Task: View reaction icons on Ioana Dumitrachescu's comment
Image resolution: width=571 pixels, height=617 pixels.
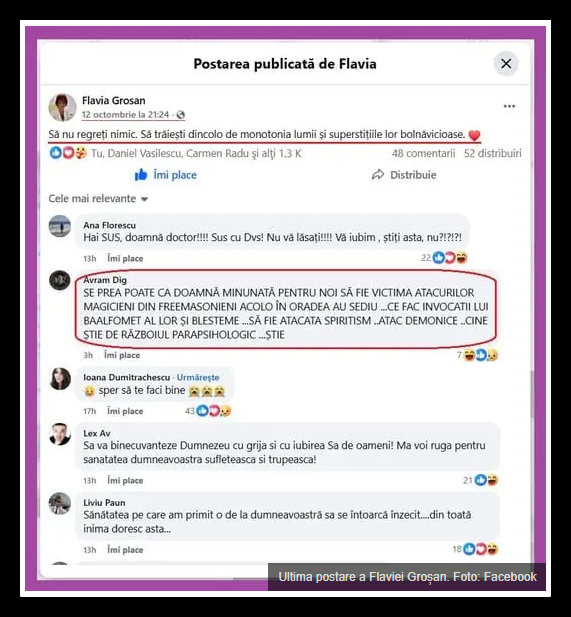Action: (214, 411)
